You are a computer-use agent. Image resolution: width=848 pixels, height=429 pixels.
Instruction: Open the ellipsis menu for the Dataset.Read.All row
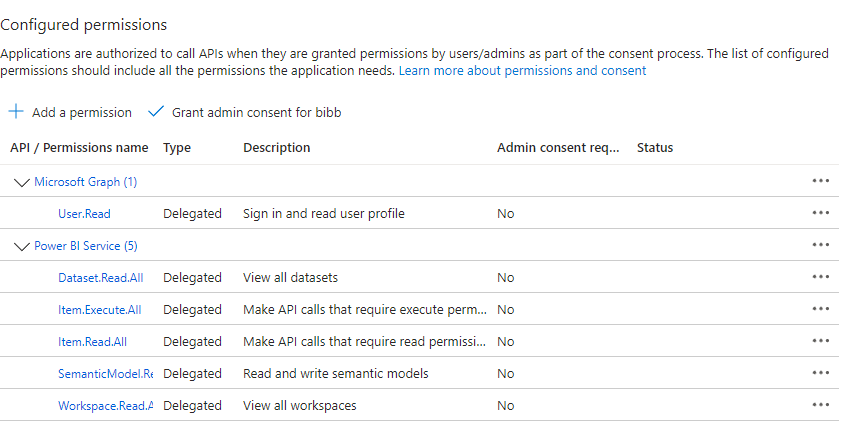tap(820, 277)
